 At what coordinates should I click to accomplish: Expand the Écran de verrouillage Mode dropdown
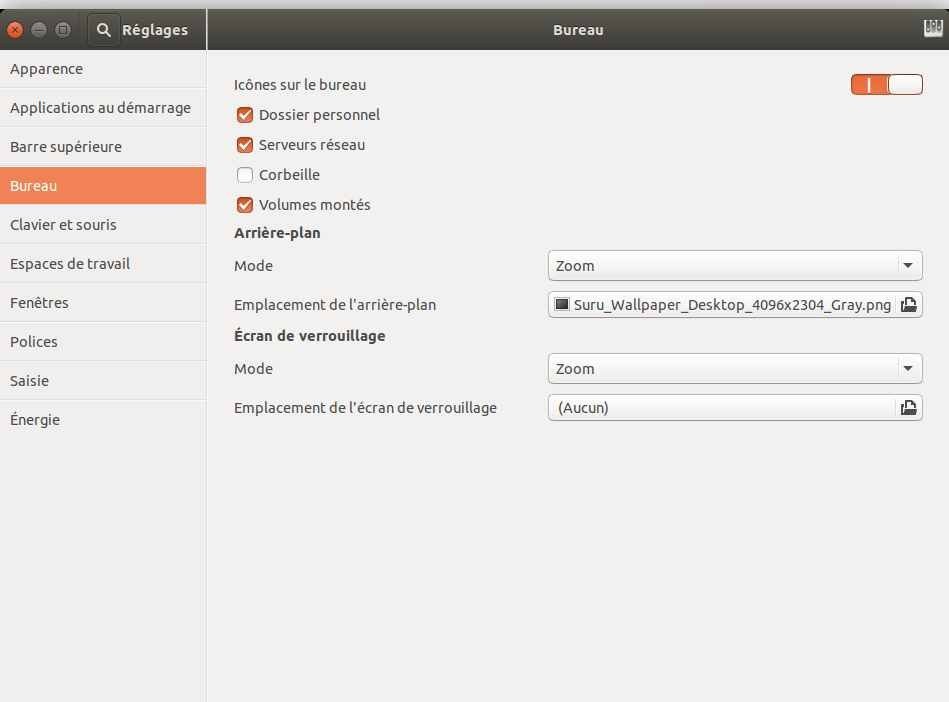[734, 369]
